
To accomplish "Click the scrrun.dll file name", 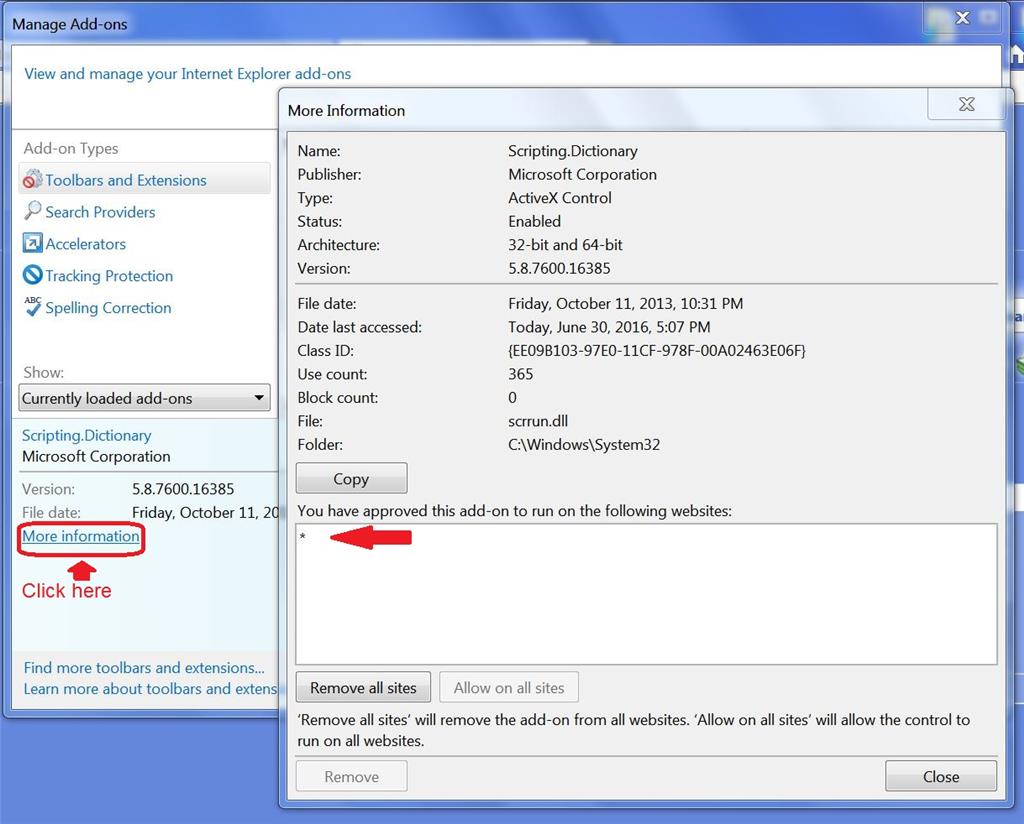I will click(x=538, y=421).
